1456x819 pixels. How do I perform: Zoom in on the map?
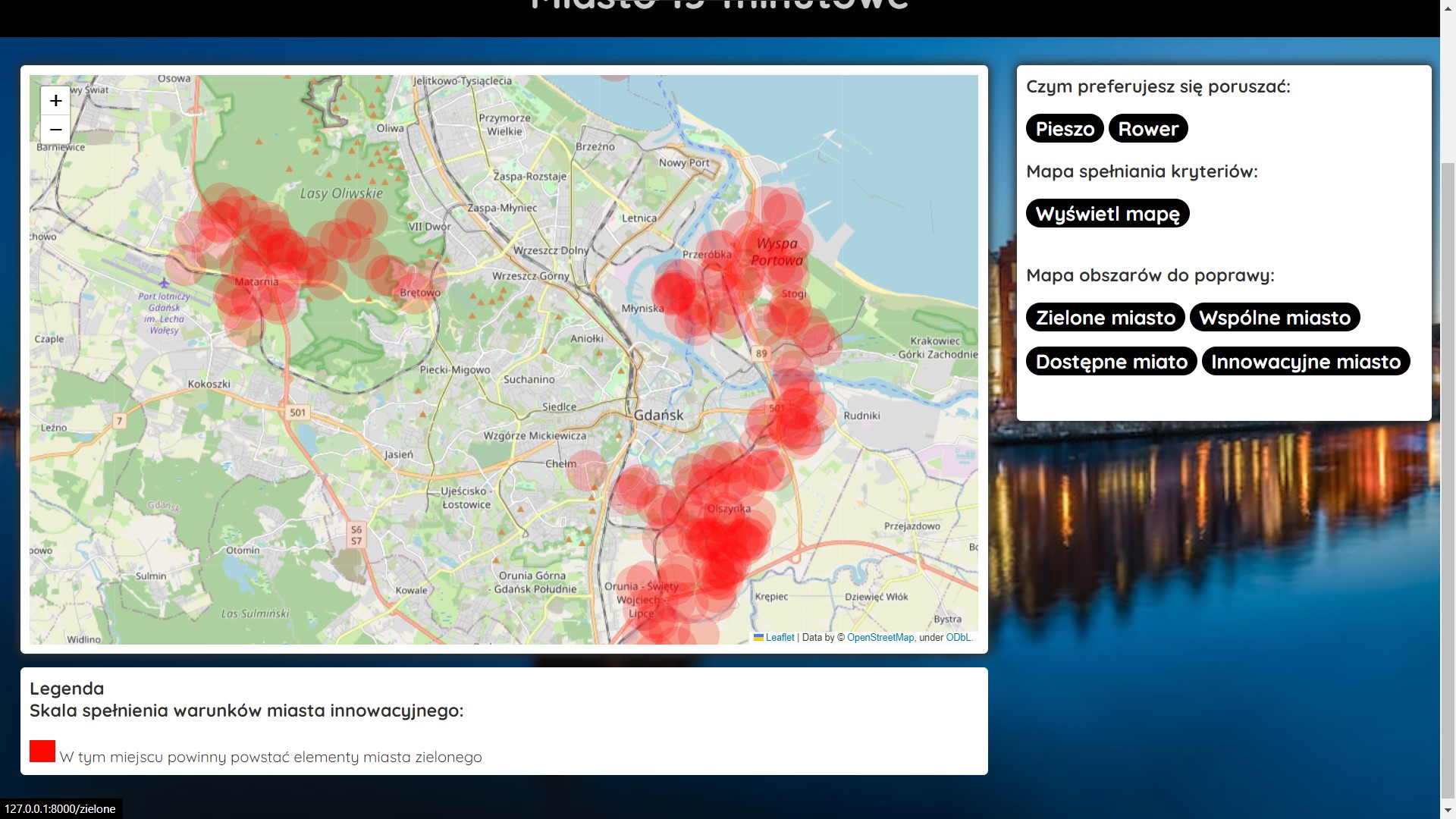pos(55,101)
